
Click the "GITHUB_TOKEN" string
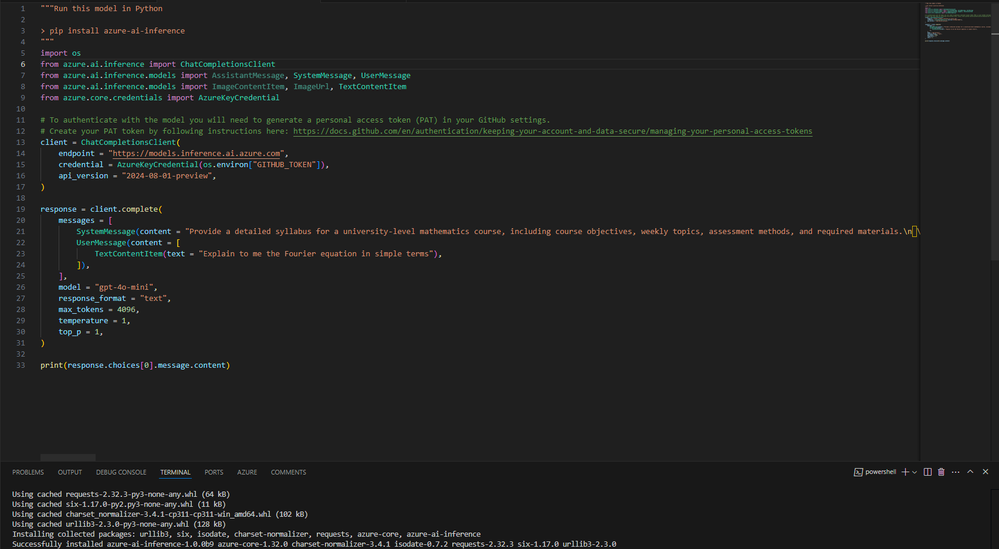tap(286, 164)
